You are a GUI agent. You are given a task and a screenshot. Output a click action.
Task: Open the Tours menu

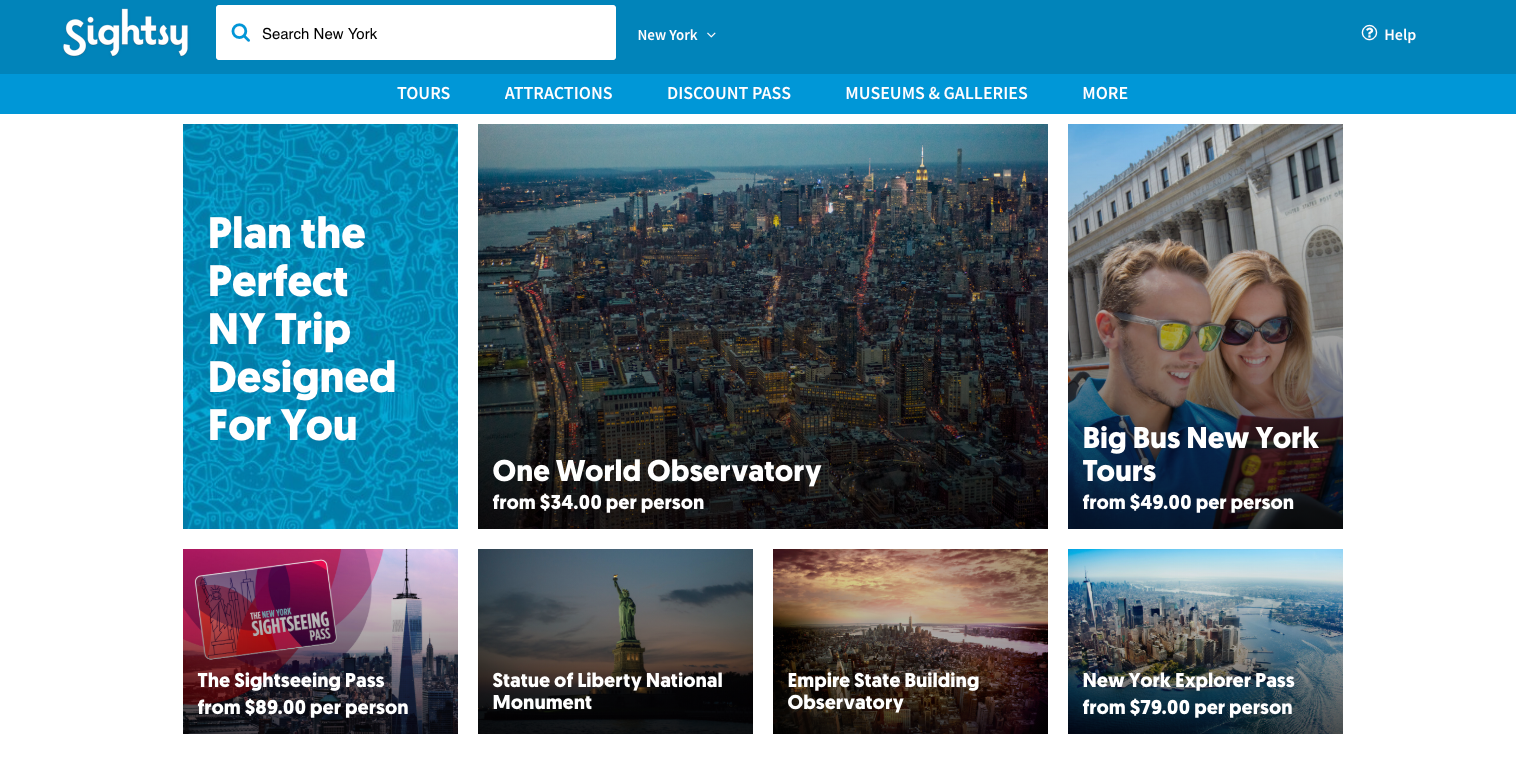(424, 93)
